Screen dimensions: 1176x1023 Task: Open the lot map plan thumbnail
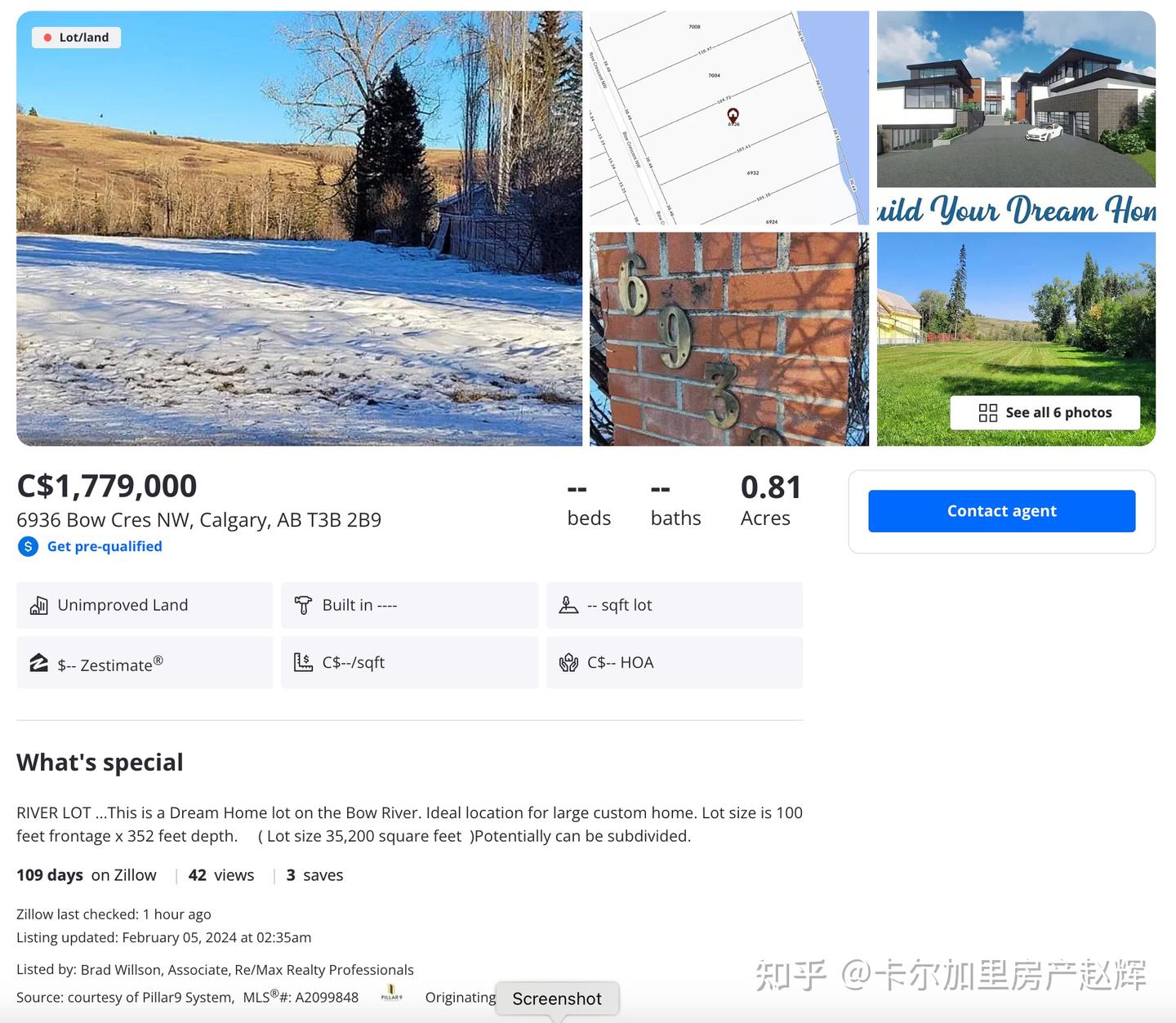(729, 118)
